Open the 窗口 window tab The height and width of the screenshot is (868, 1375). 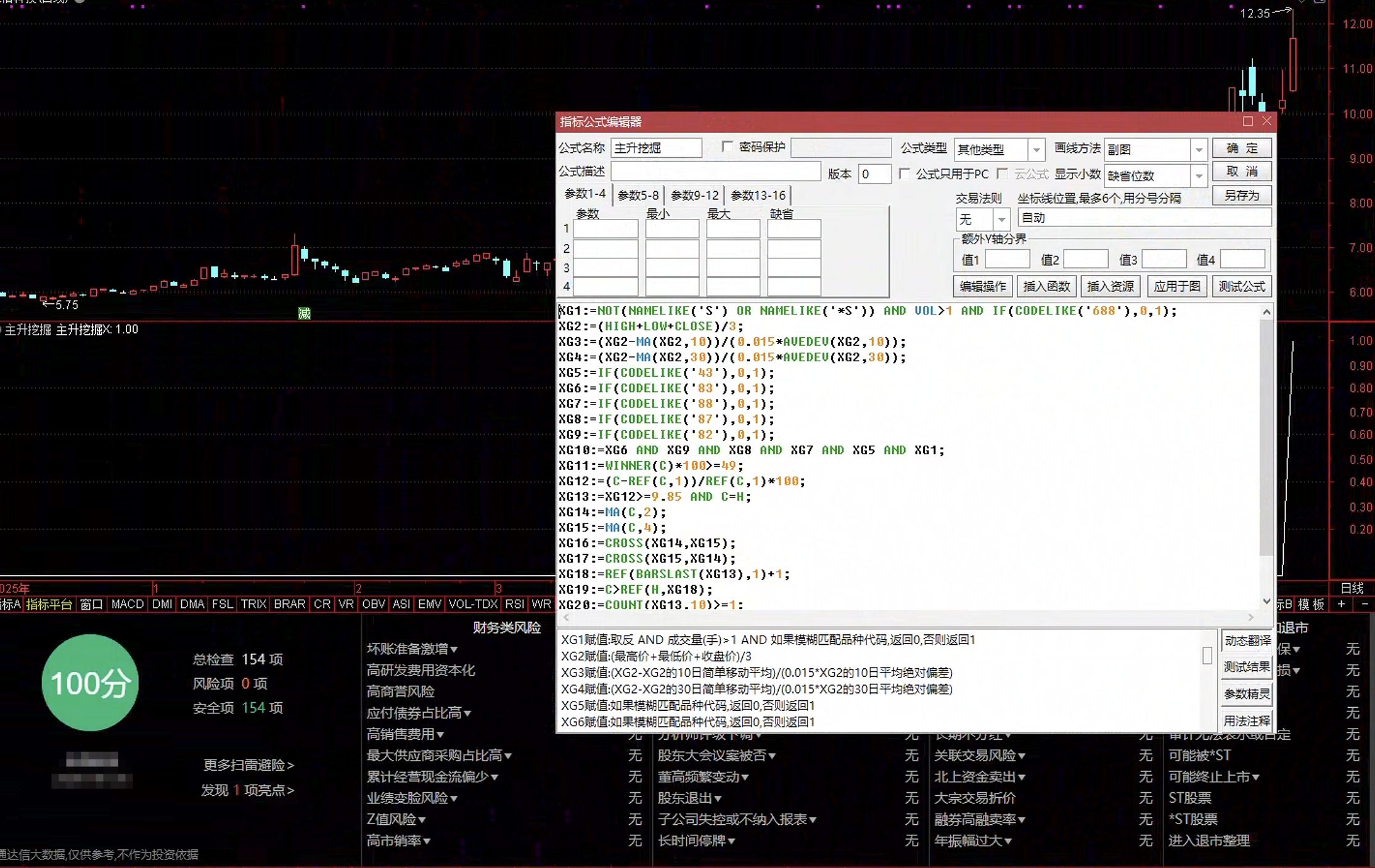click(91, 604)
